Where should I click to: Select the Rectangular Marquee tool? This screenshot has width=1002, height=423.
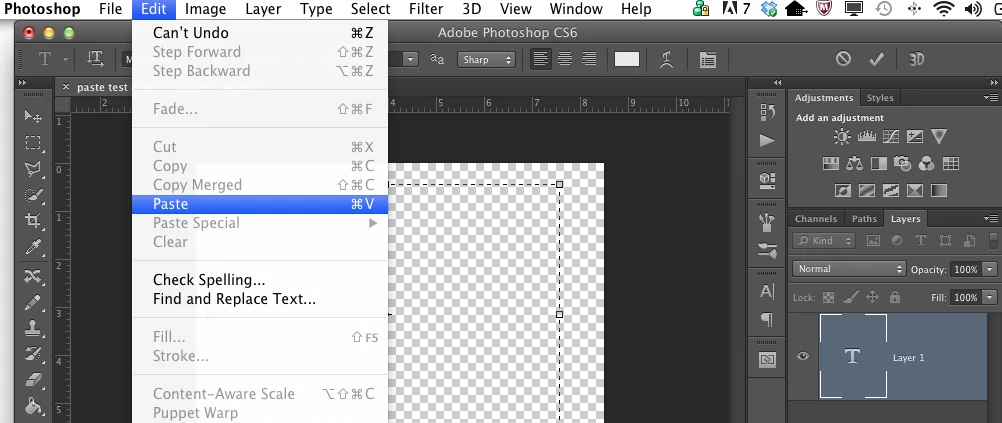(x=33, y=142)
